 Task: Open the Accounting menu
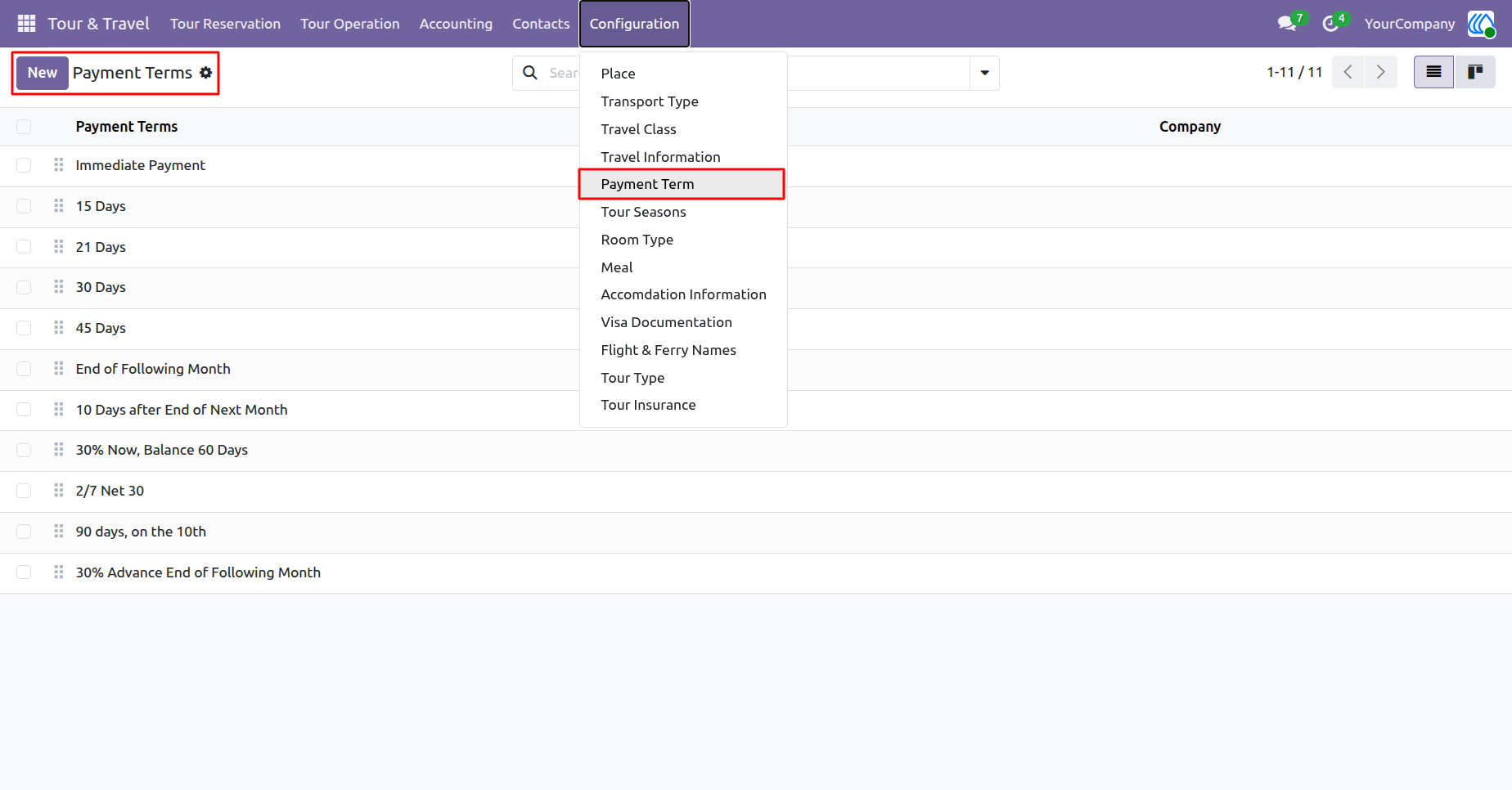[456, 24]
